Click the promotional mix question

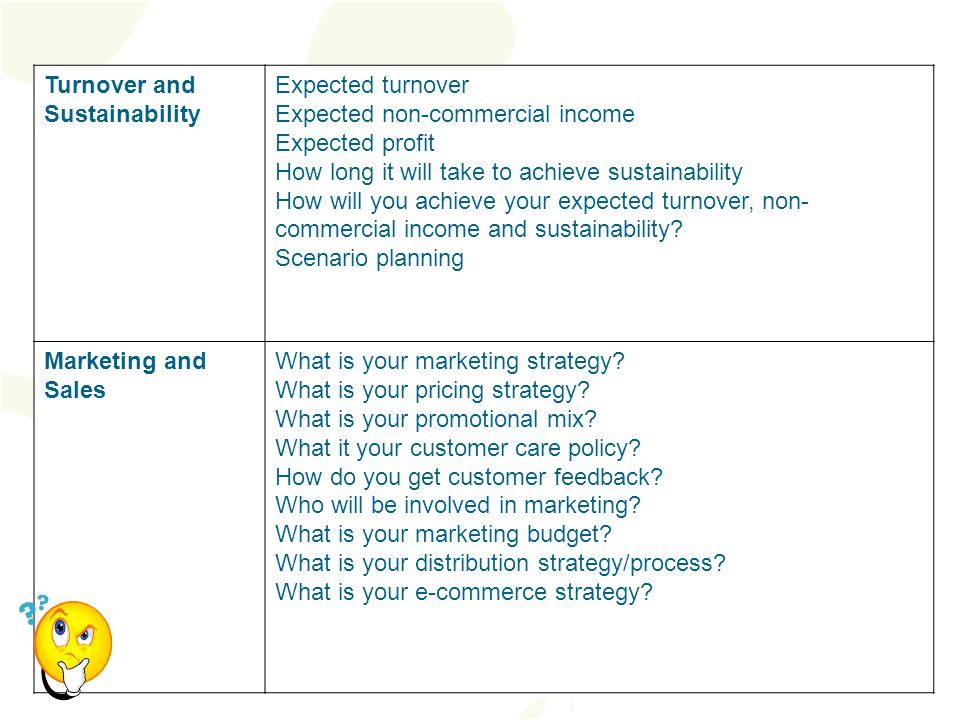(435, 419)
